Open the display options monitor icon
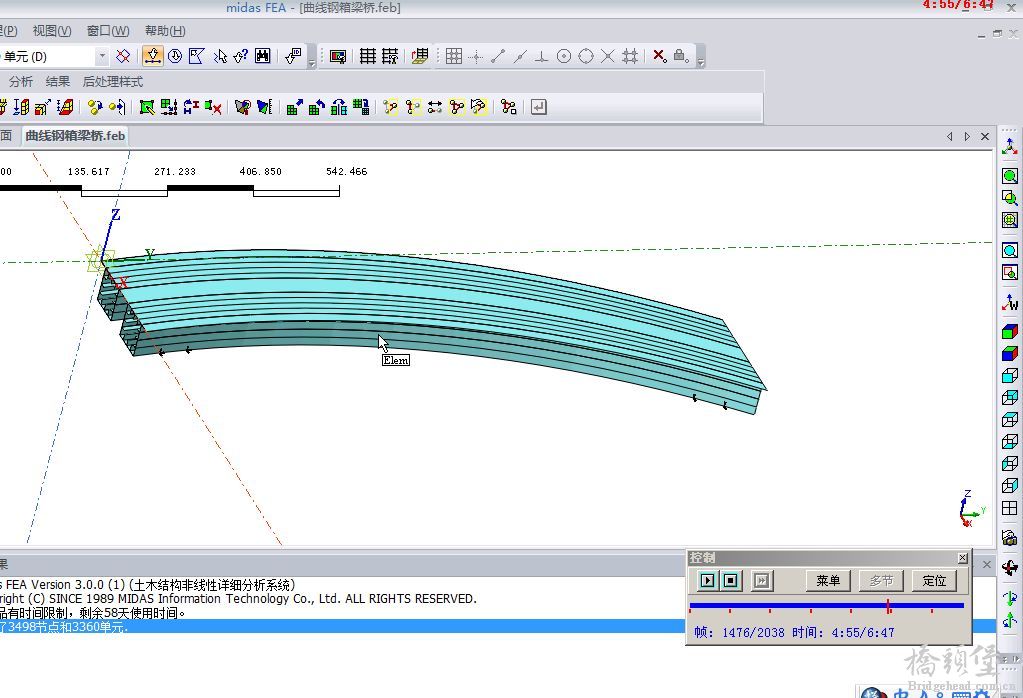Screen dimensions: 1023x698 (x=337, y=57)
